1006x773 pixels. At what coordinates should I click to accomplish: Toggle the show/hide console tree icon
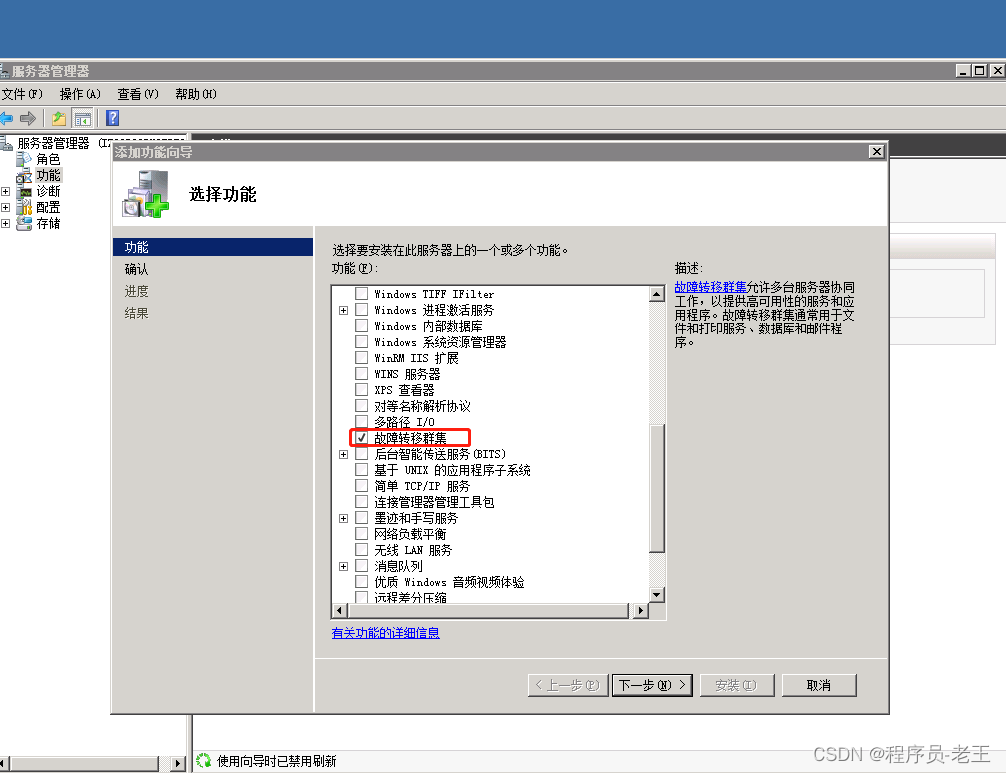tap(82, 118)
